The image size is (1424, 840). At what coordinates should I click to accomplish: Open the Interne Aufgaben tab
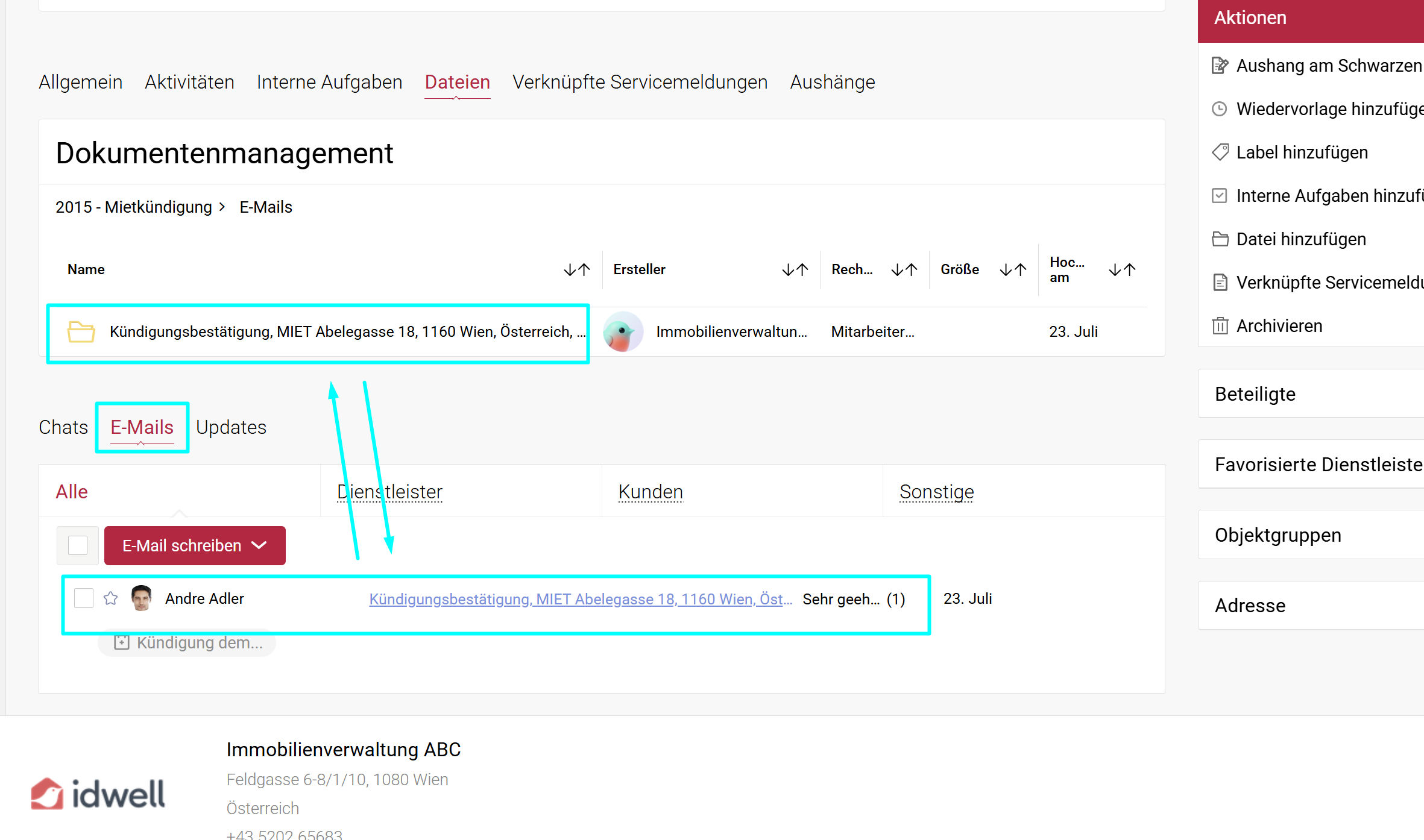click(x=329, y=82)
